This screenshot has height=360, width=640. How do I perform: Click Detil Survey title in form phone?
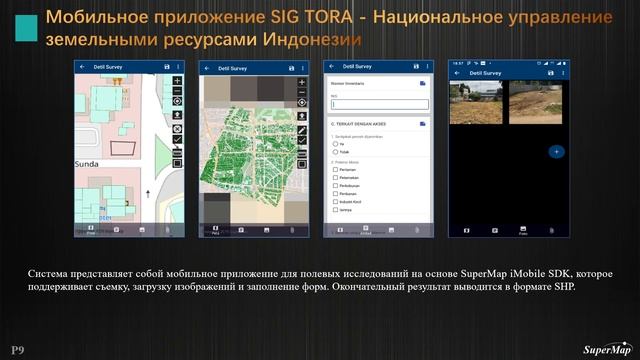pyautogui.click(x=357, y=66)
